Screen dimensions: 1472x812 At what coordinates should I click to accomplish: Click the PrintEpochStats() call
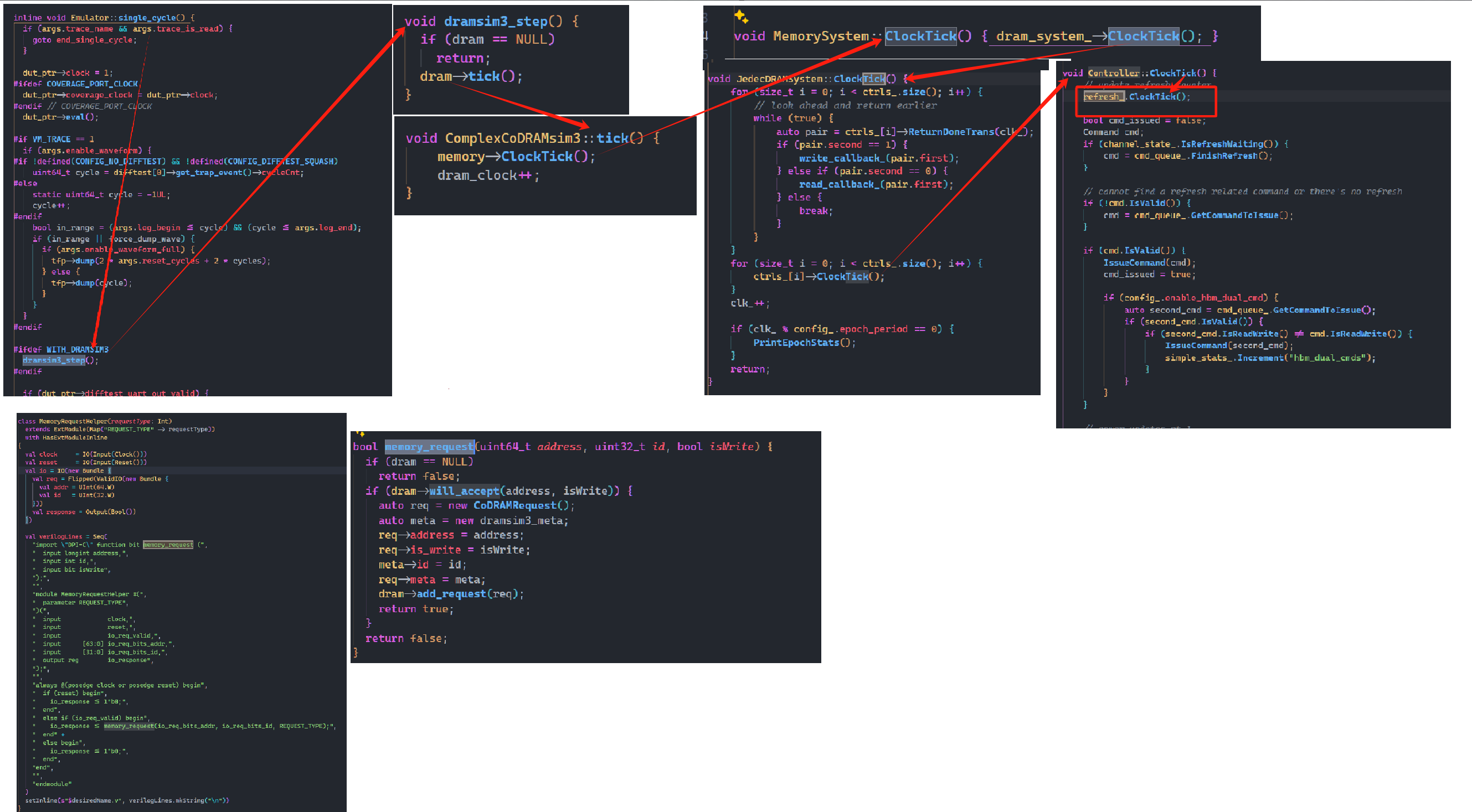[804, 343]
